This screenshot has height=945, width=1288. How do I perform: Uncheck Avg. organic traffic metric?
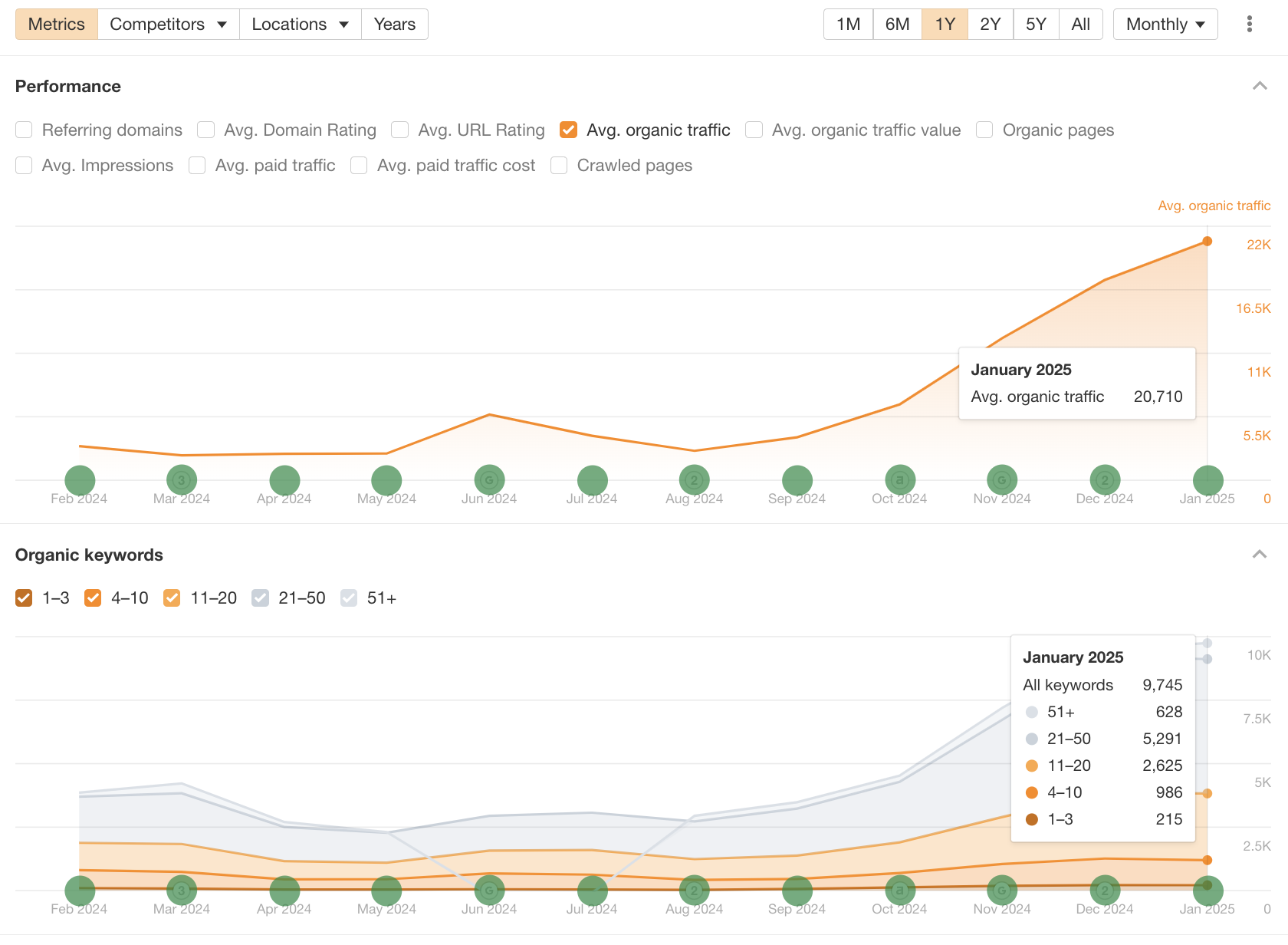(x=568, y=130)
